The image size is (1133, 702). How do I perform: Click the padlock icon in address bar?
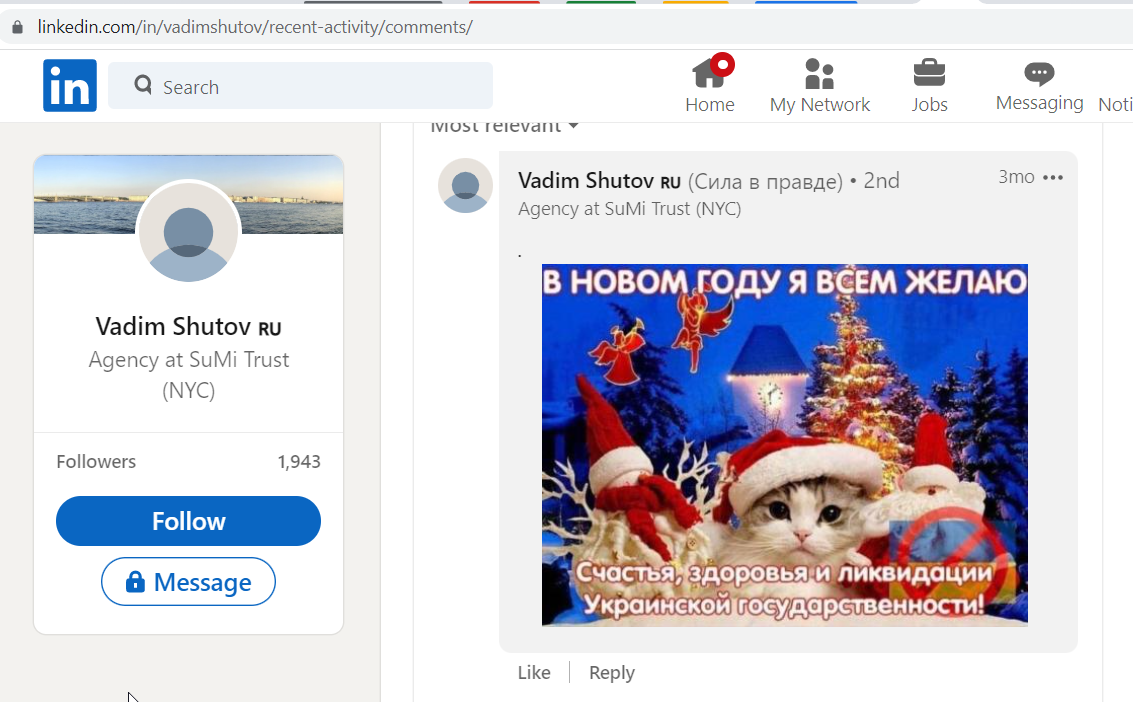click(x=17, y=27)
